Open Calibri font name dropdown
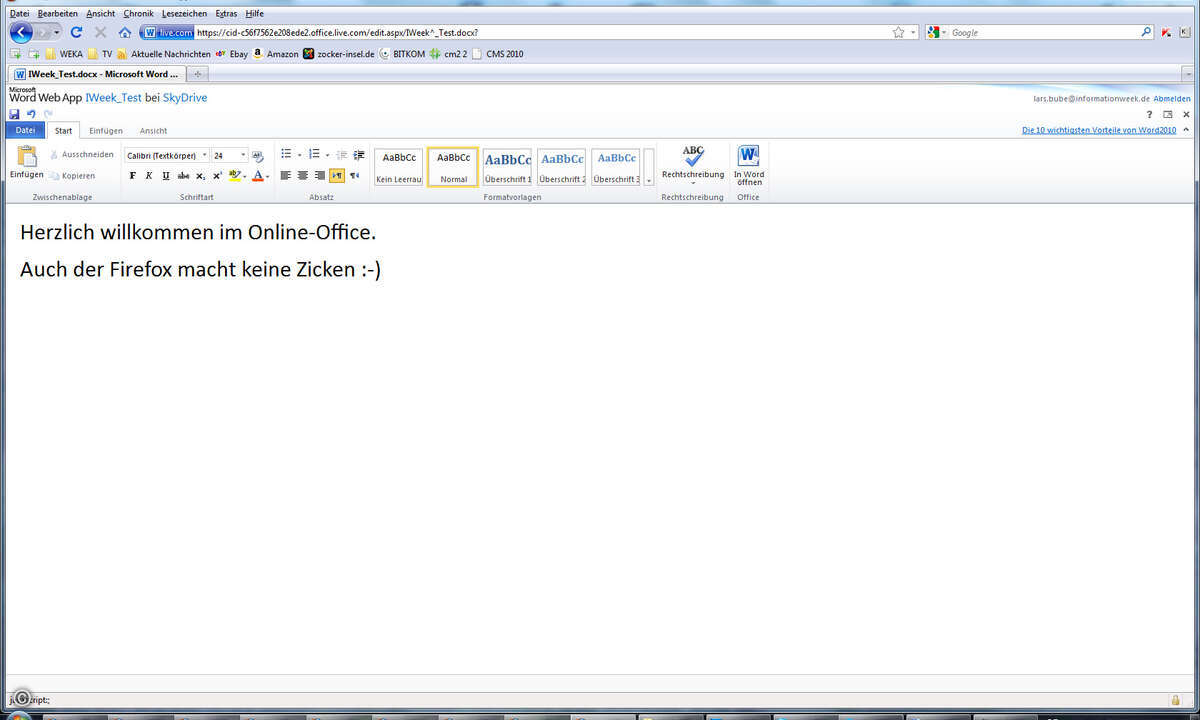Viewport: 1200px width, 720px height. coord(204,155)
